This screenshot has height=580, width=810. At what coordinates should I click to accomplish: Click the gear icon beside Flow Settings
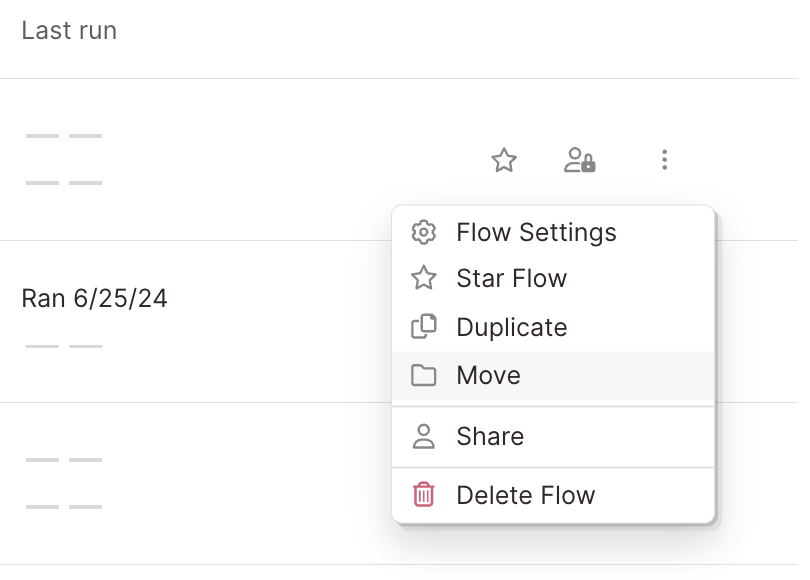[x=424, y=233]
